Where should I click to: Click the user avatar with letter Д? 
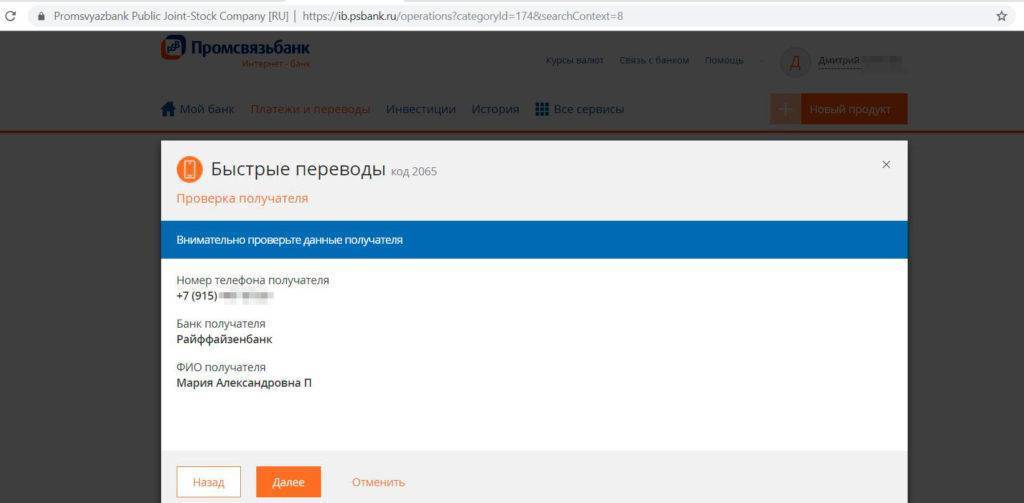[x=795, y=61]
